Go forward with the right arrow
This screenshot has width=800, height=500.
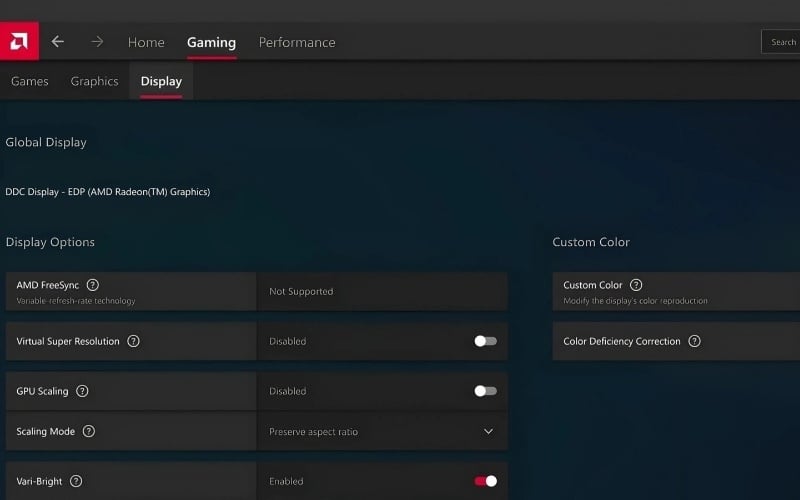pos(97,42)
